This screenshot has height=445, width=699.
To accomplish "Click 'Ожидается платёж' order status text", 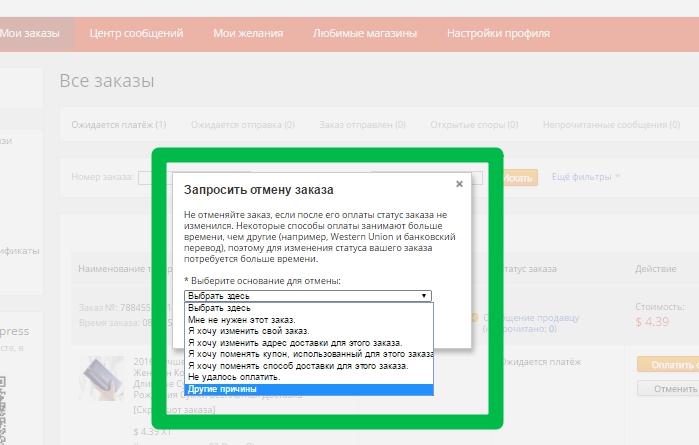I will [x=541, y=362].
